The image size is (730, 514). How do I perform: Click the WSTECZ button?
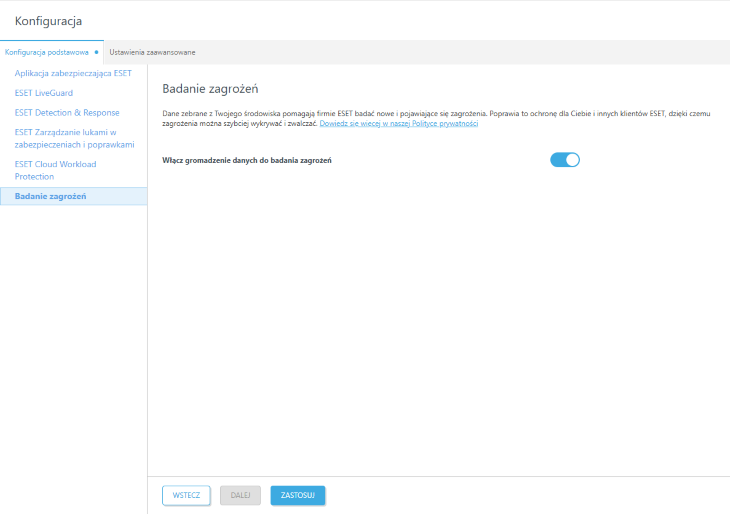[186, 495]
